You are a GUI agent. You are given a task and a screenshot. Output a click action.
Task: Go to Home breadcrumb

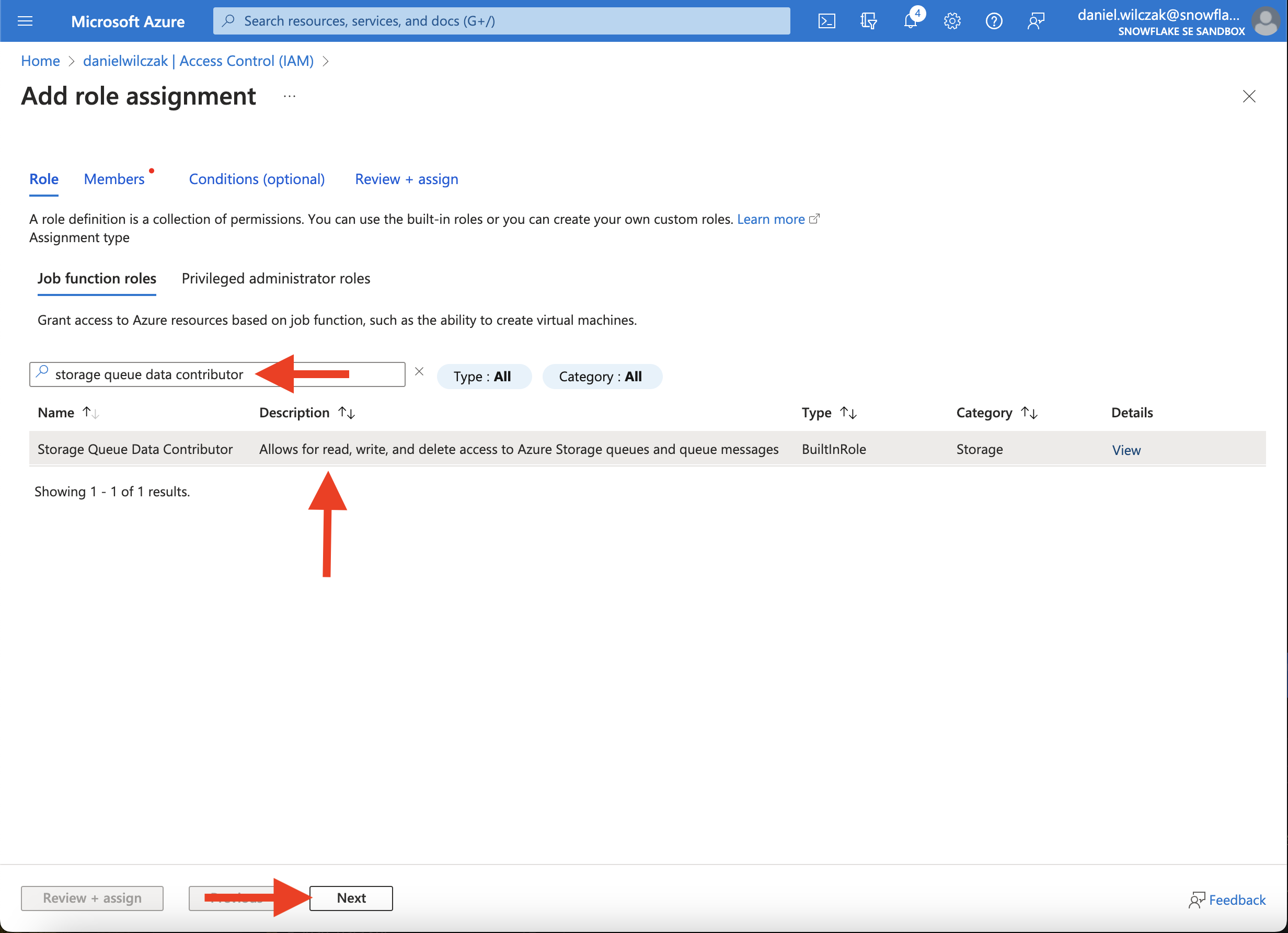point(40,61)
